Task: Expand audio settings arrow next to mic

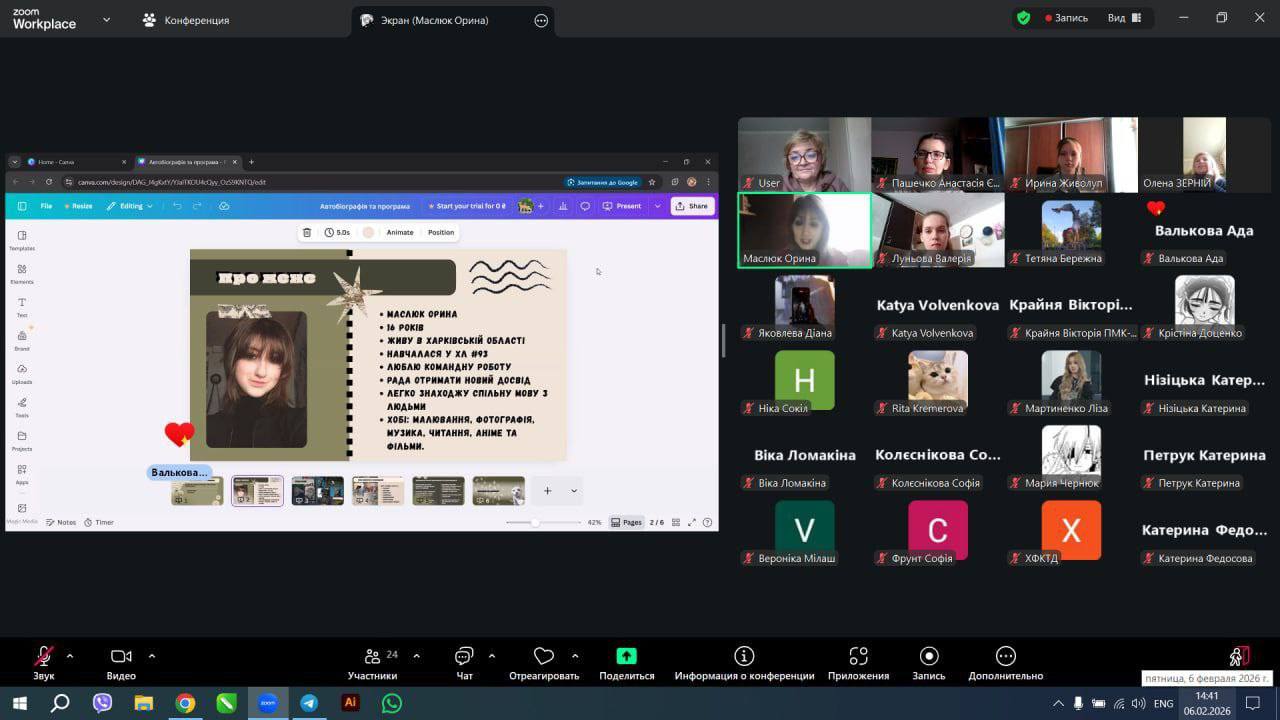Action: [70, 656]
